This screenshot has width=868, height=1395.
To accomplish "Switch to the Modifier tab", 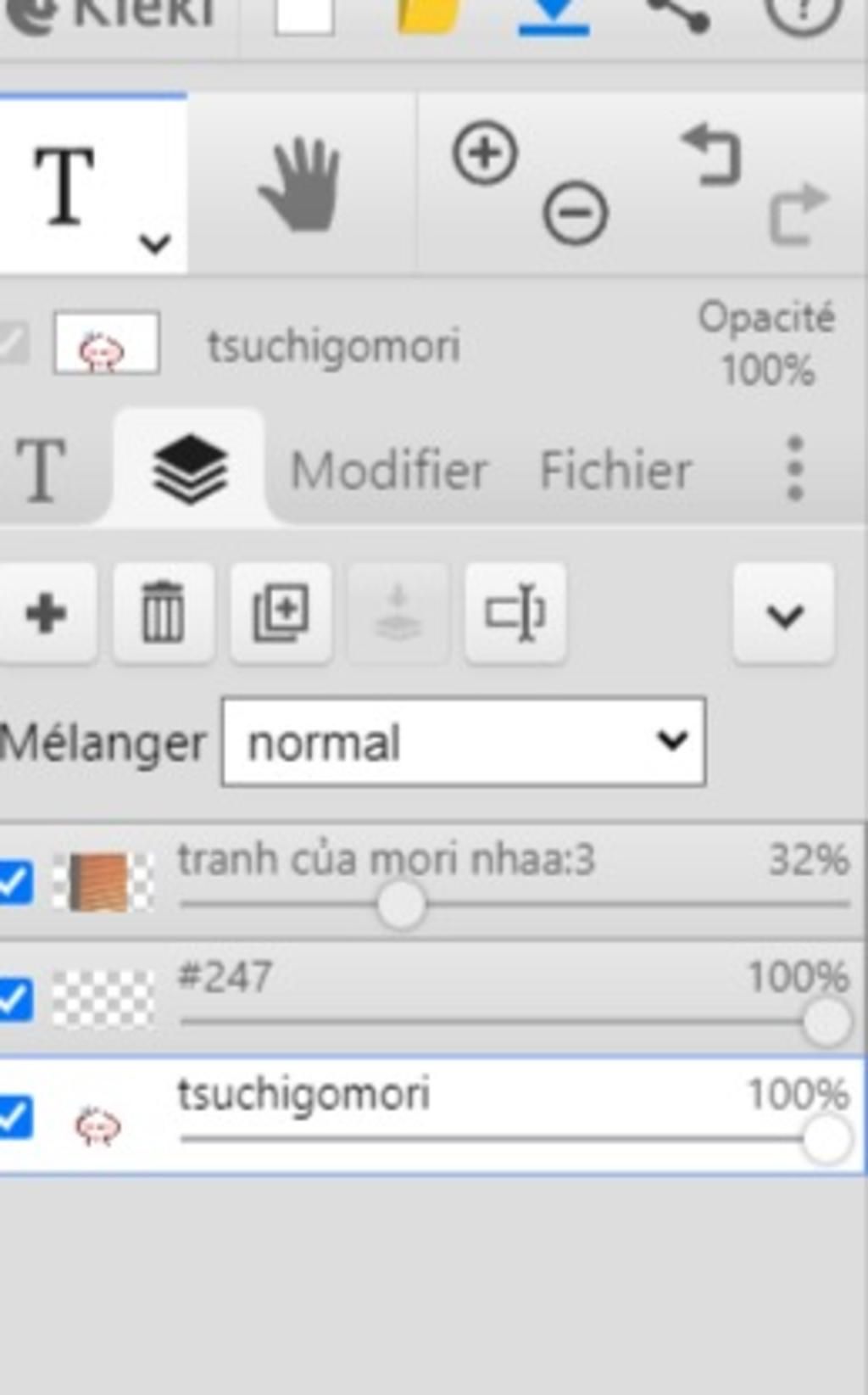I will 389,470.
